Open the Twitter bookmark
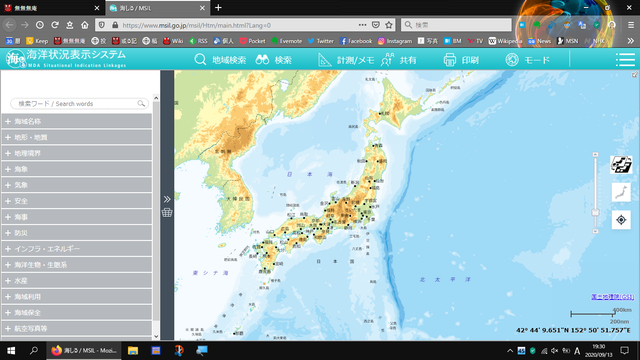This screenshot has width=640, height=360. pos(321,41)
